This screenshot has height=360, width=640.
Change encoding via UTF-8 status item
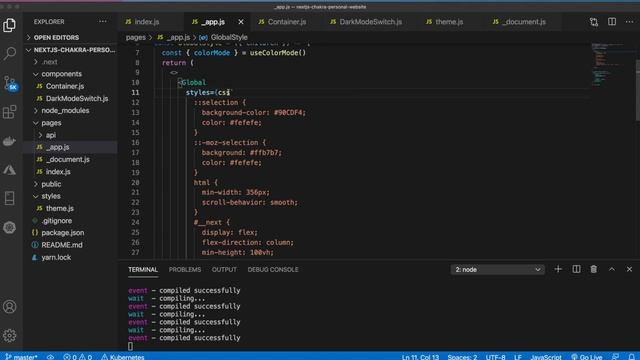coord(496,357)
